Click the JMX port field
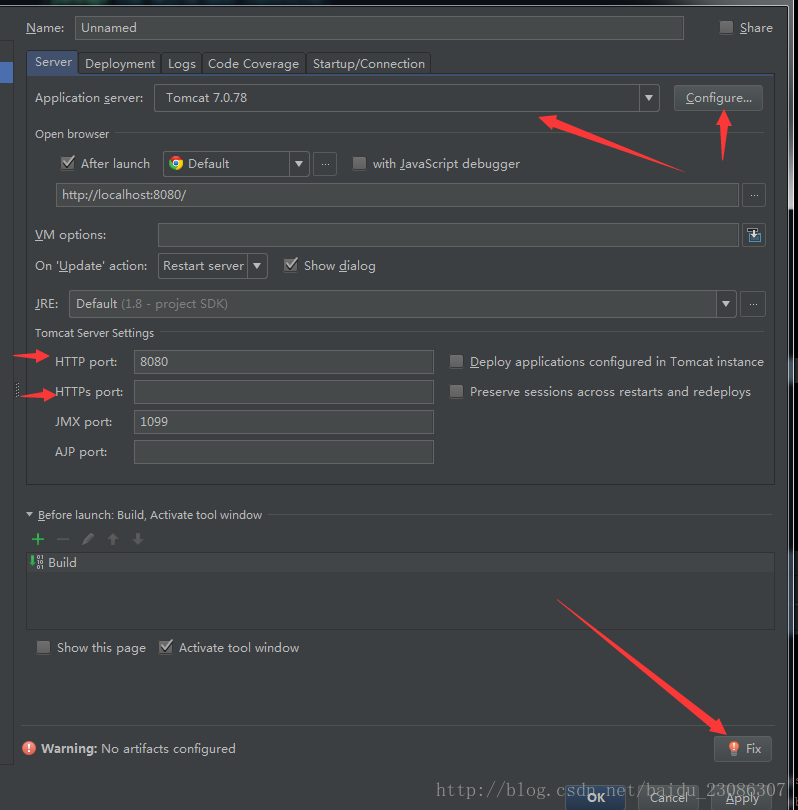This screenshot has height=810, width=798. (x=284, y=422)
